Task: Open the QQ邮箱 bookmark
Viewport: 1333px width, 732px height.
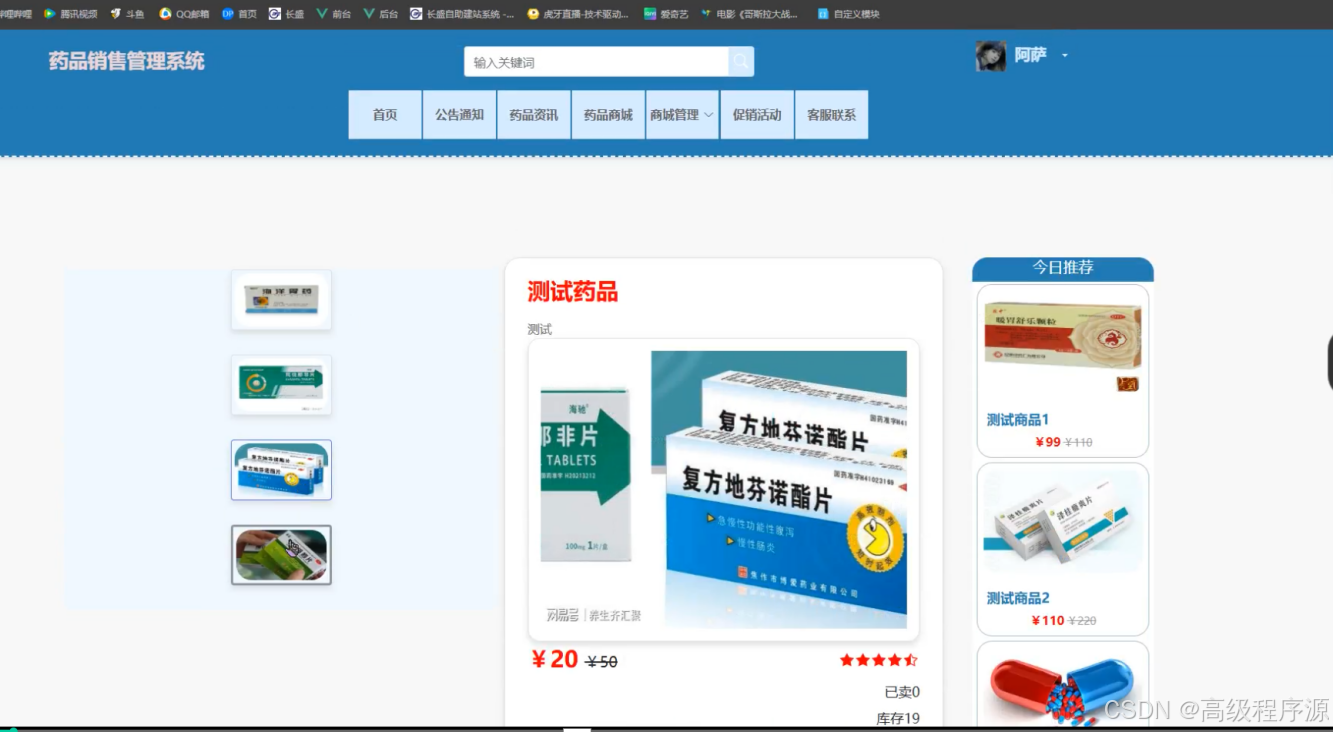Action: 184,14
